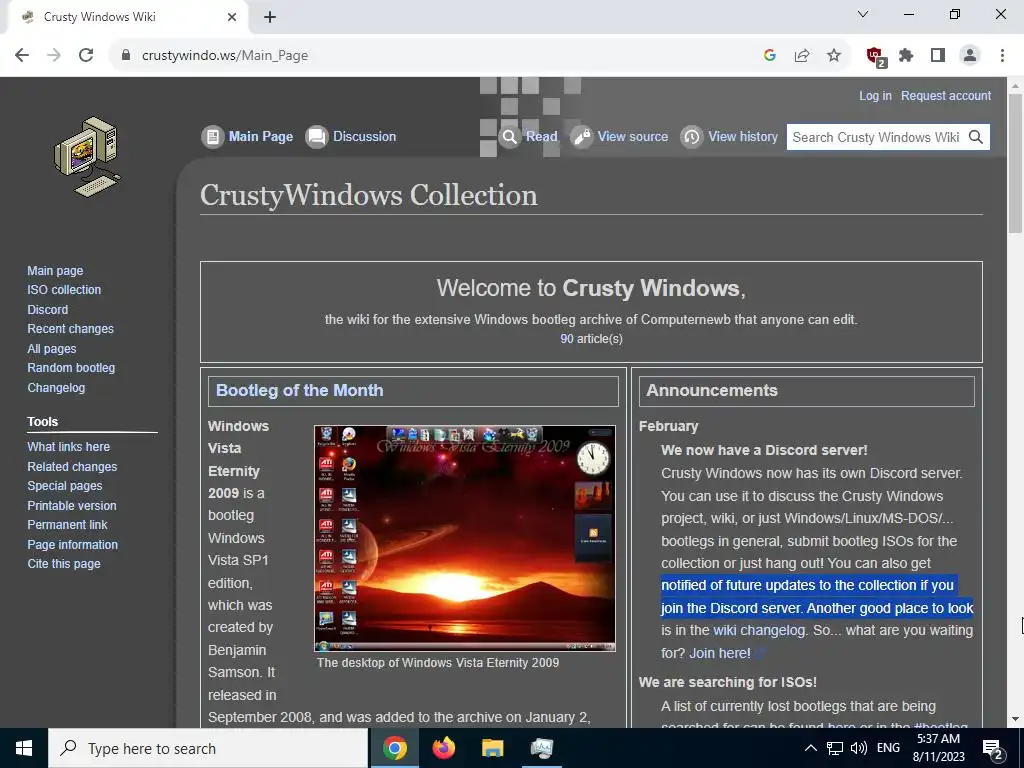Screen dimensions: 1024x768
Task: Click the share this page icon
Action: tap(802, 56)
